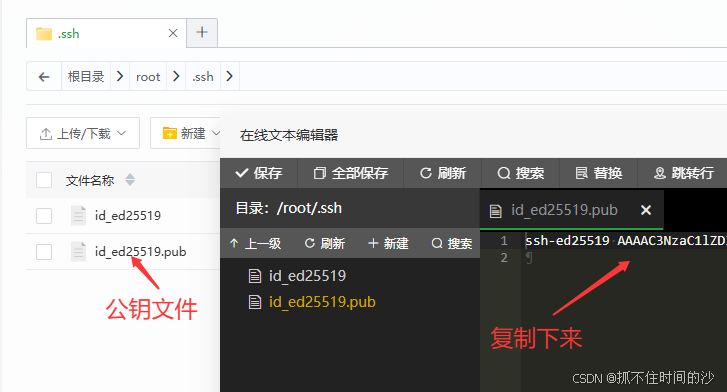The width and height of the screenshot is (727, 392).
Task: Open 替换 replace tool
Action: tap(599, 173)
